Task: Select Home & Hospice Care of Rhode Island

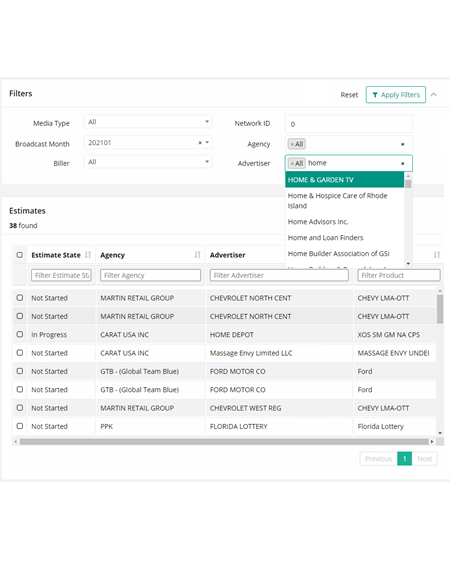Action: tap(344, 201)
